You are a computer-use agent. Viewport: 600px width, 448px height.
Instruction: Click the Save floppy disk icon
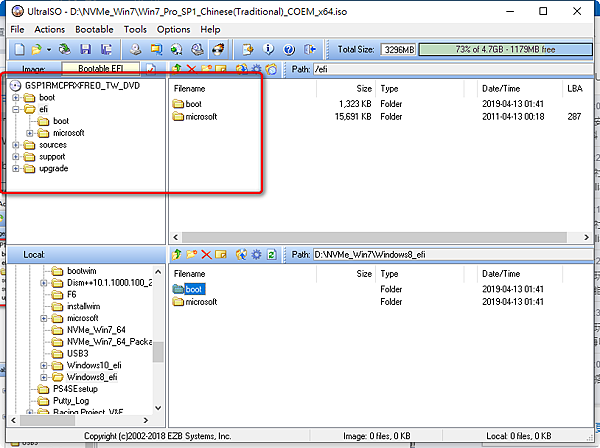[x=85, y=49]
